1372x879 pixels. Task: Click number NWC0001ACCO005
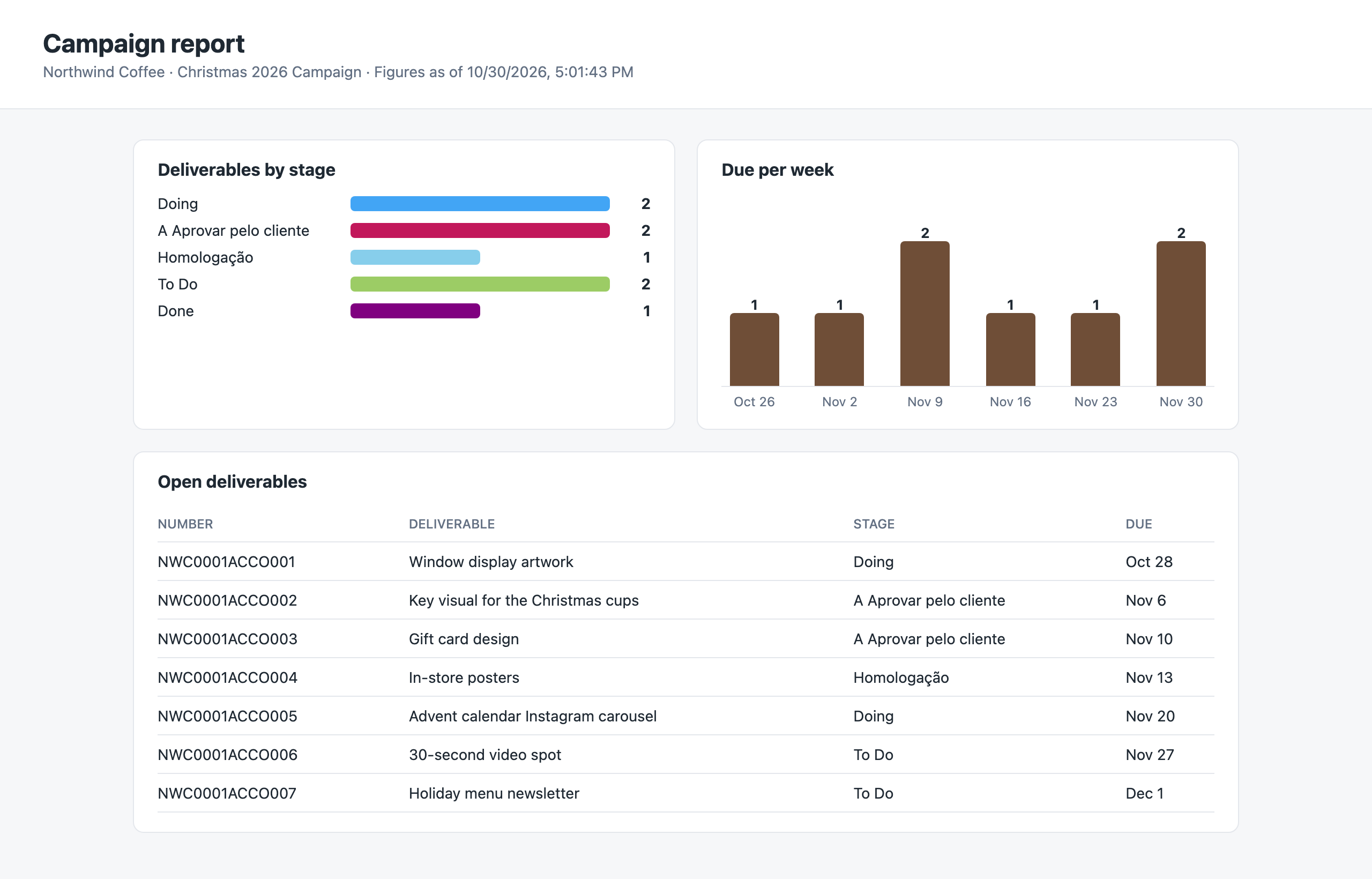(x=227, y=716)
